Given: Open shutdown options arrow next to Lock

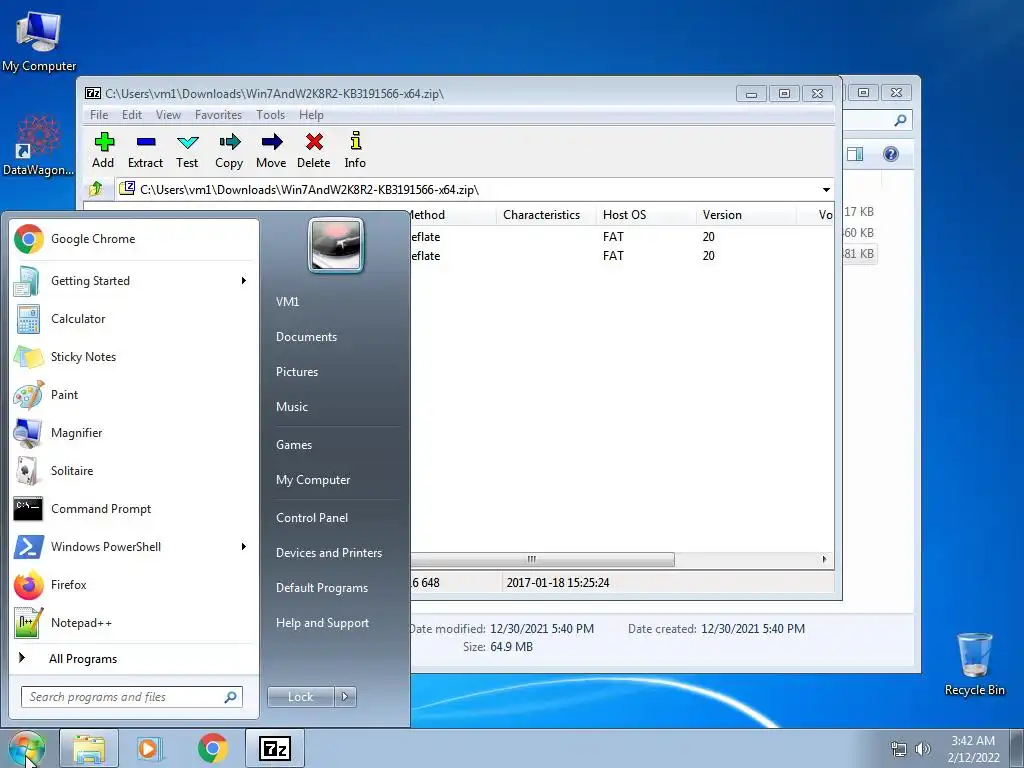Looking at the screenshot, I should pyautogui.click(x=345, y=697).
